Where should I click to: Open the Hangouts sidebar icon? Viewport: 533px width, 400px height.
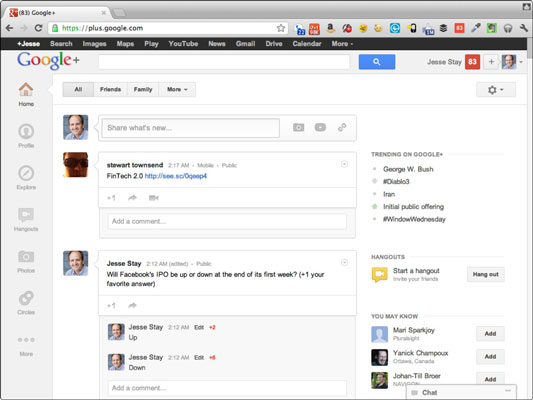click(26, 215)
